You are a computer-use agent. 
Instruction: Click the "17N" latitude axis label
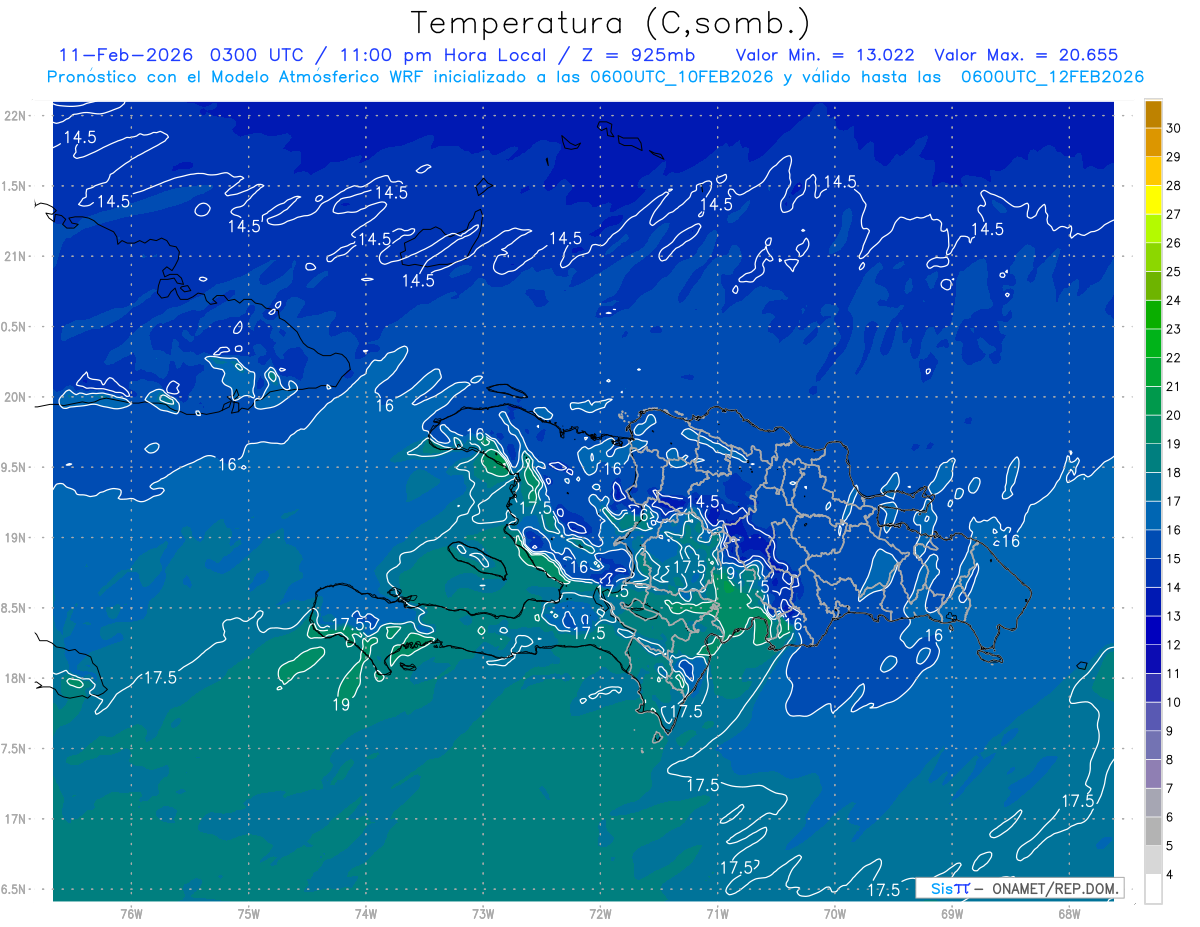[x=16, y=819]
